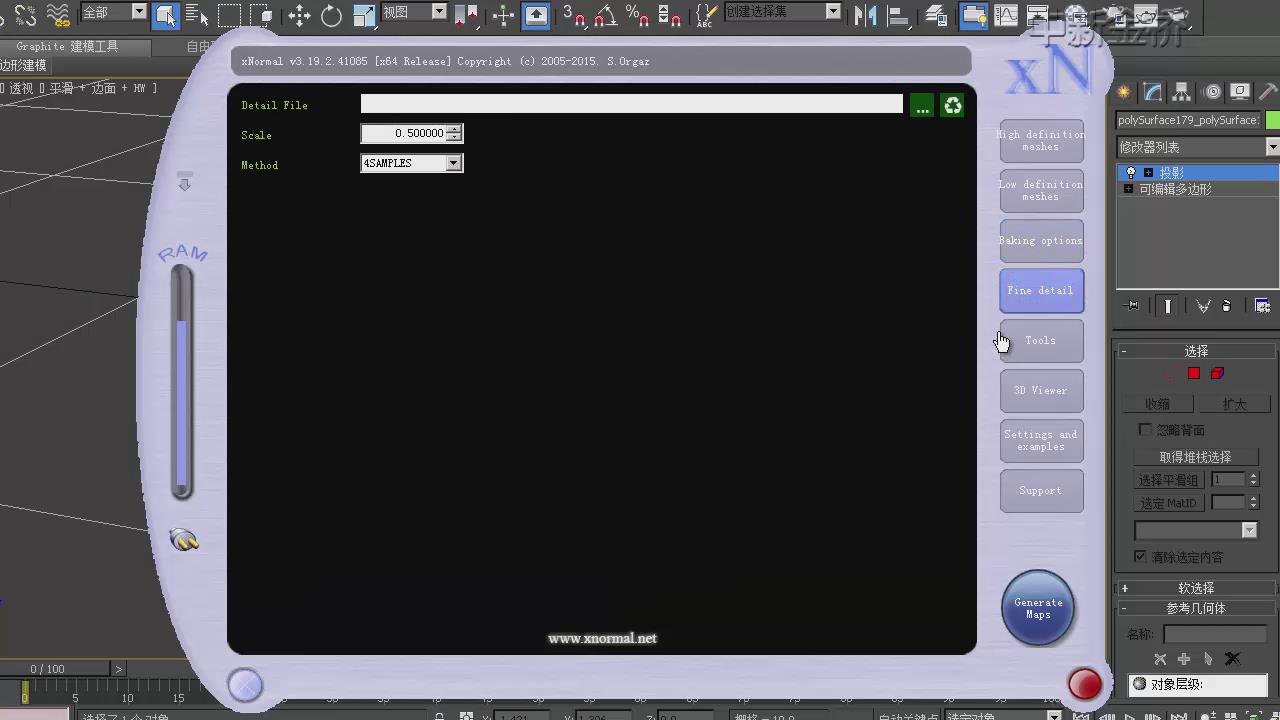Click the red round exit button in xNormal
1280x720 pixels.
click(x=1084, y=684)
